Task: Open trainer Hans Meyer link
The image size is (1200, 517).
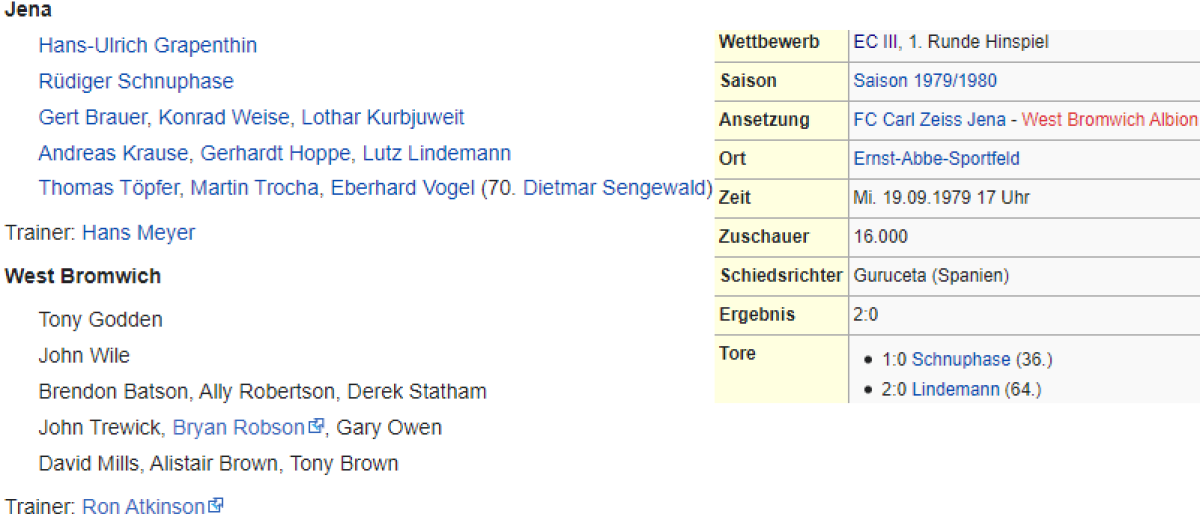Action: (x=138, y=233)
